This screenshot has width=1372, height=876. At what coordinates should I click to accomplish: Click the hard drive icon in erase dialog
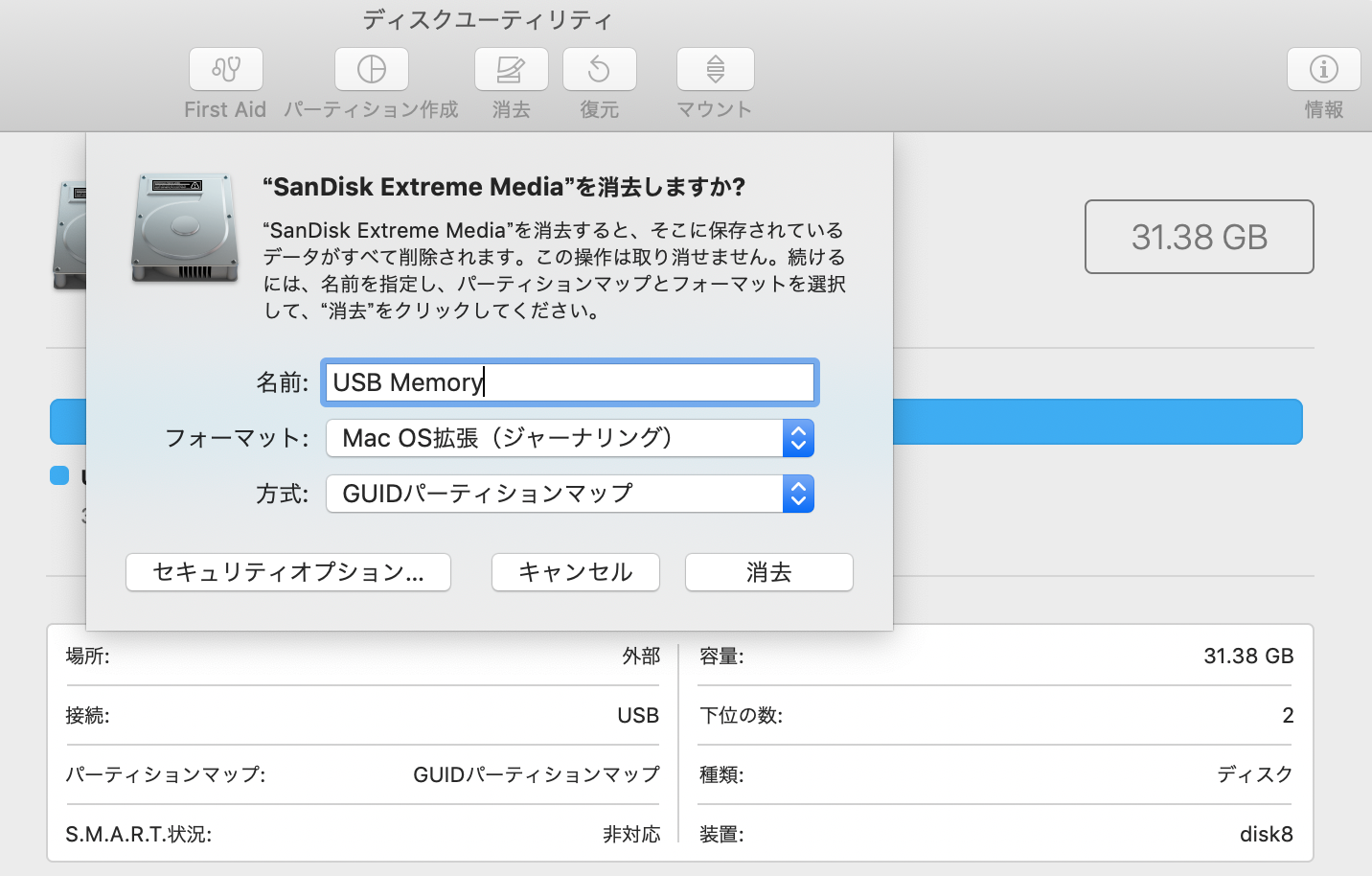point(185,228)
